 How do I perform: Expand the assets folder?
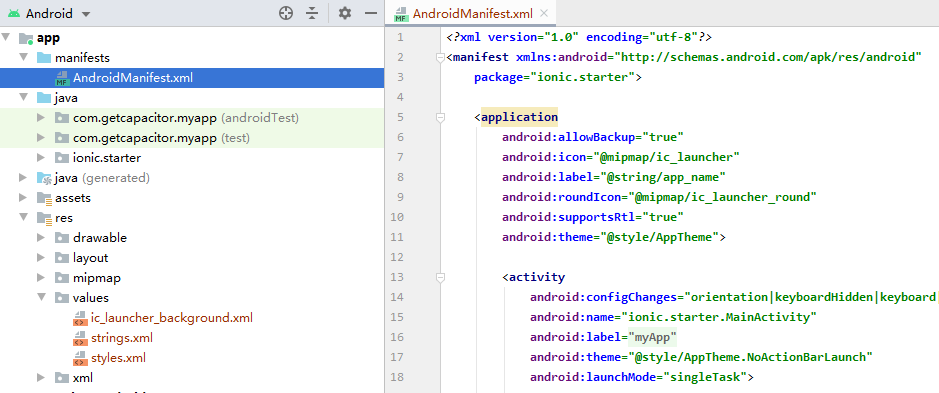[23, 198]
